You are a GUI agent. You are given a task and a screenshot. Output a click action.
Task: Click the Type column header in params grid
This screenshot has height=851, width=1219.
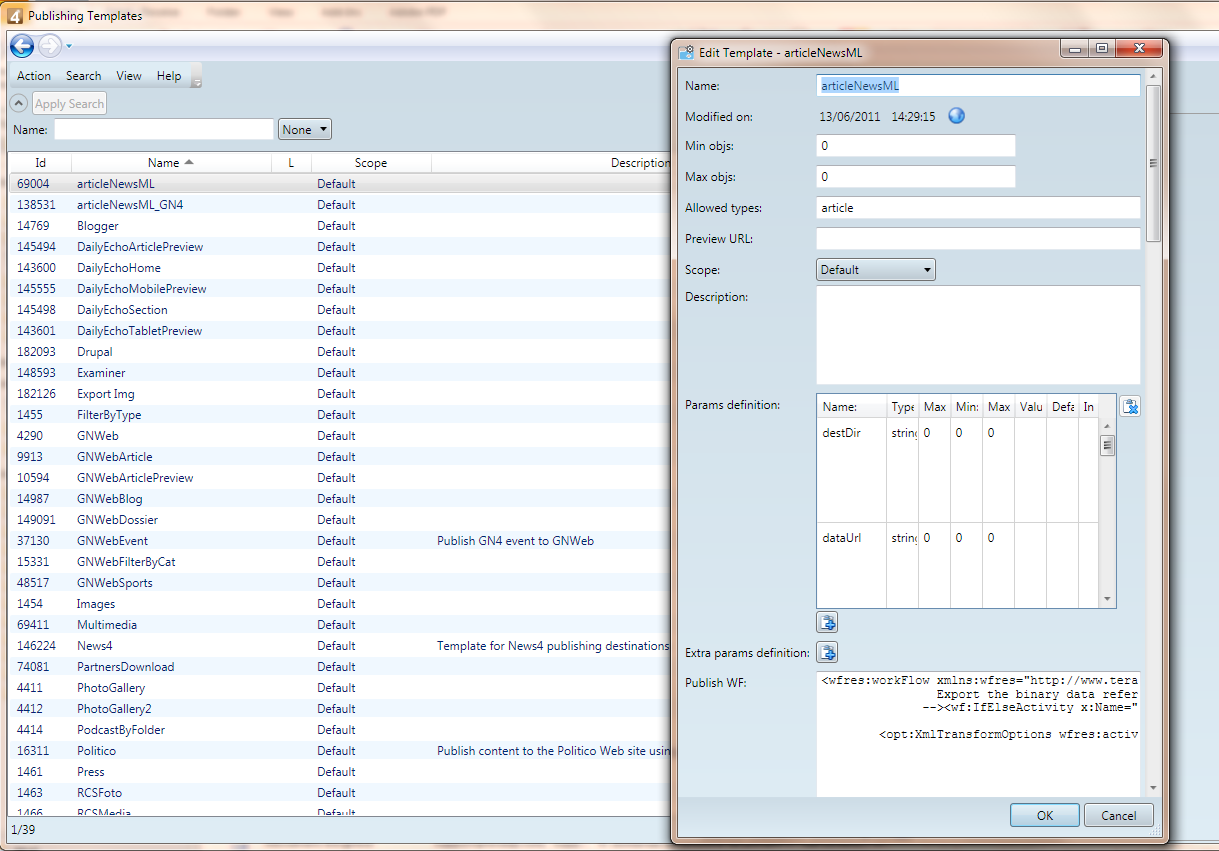point(903,407)
